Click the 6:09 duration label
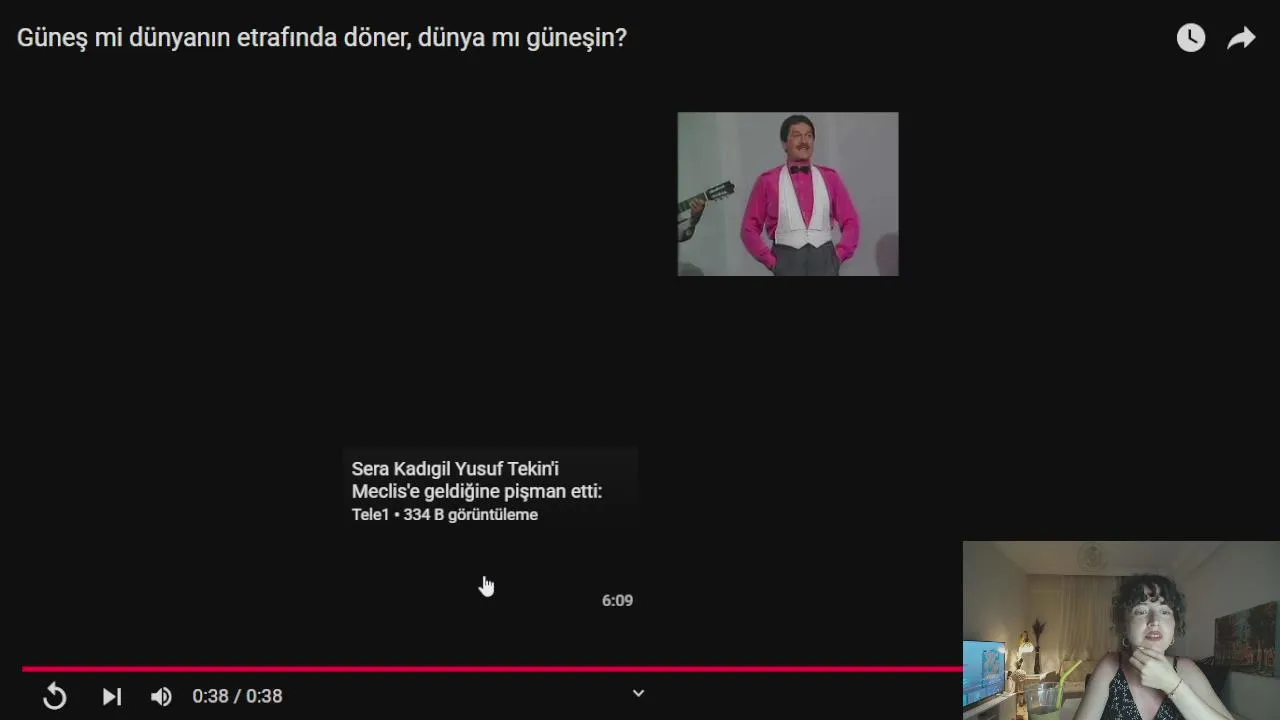The height and width of the screenshot is (720, 1280). coord(617,600)
